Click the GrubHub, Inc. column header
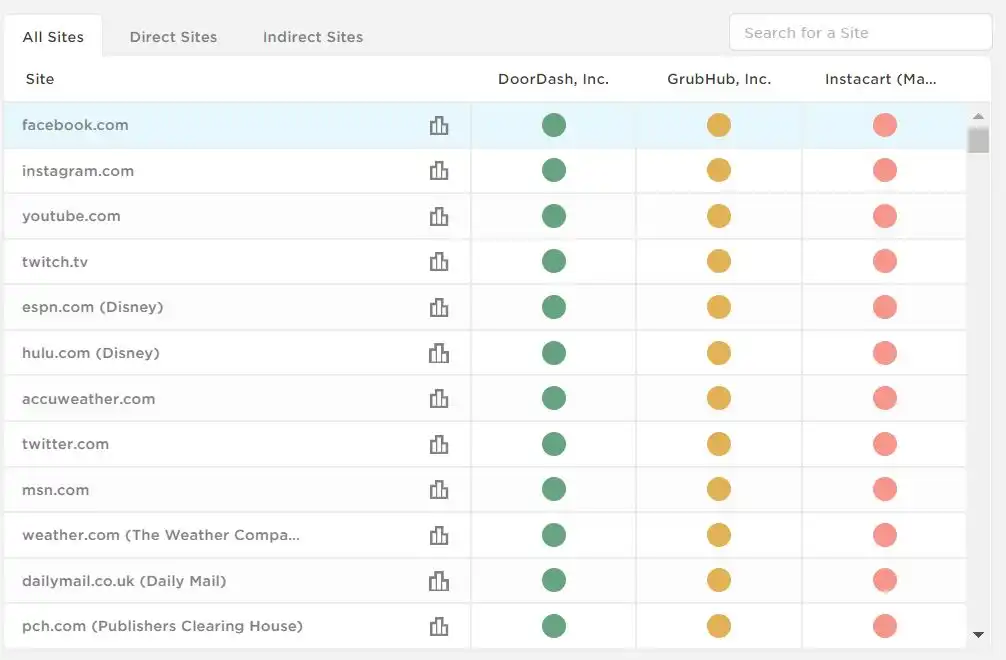Screen dimensions: 1006x660 coord(719,79)
